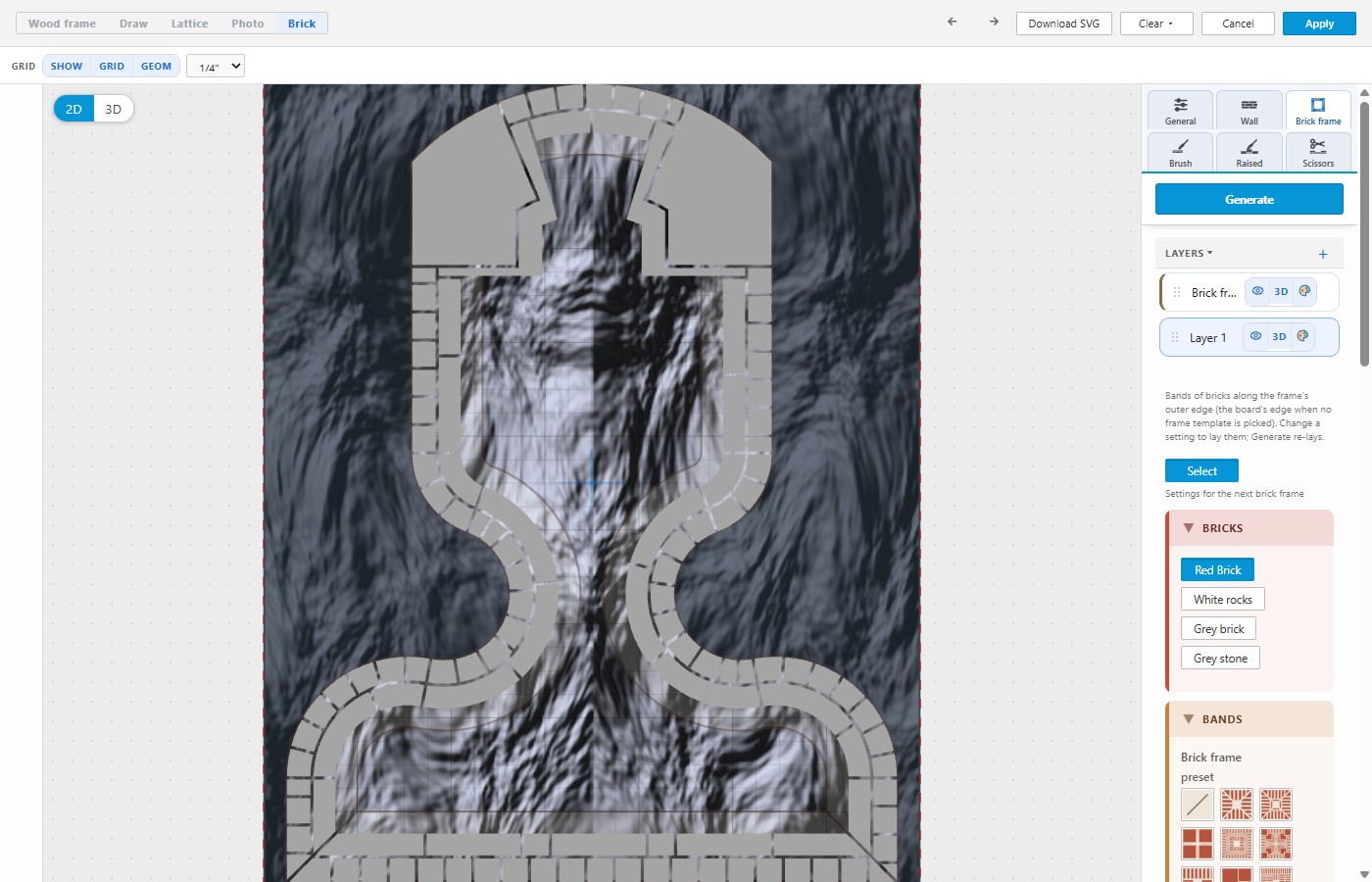Redo with the right arrow icon
This screenshot has height=882, width=1372.
coord(994,22)
